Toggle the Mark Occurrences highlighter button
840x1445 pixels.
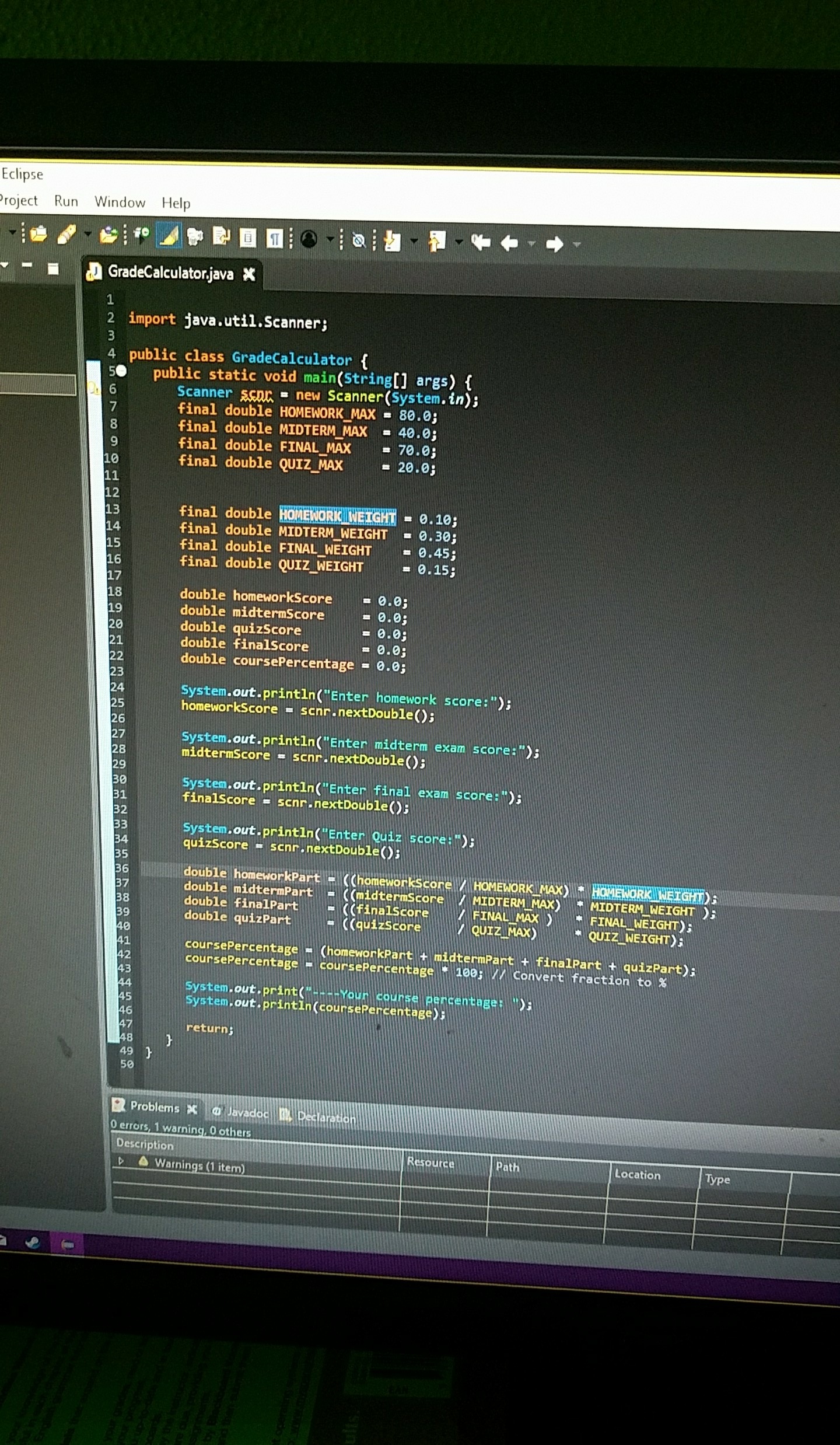169,236
